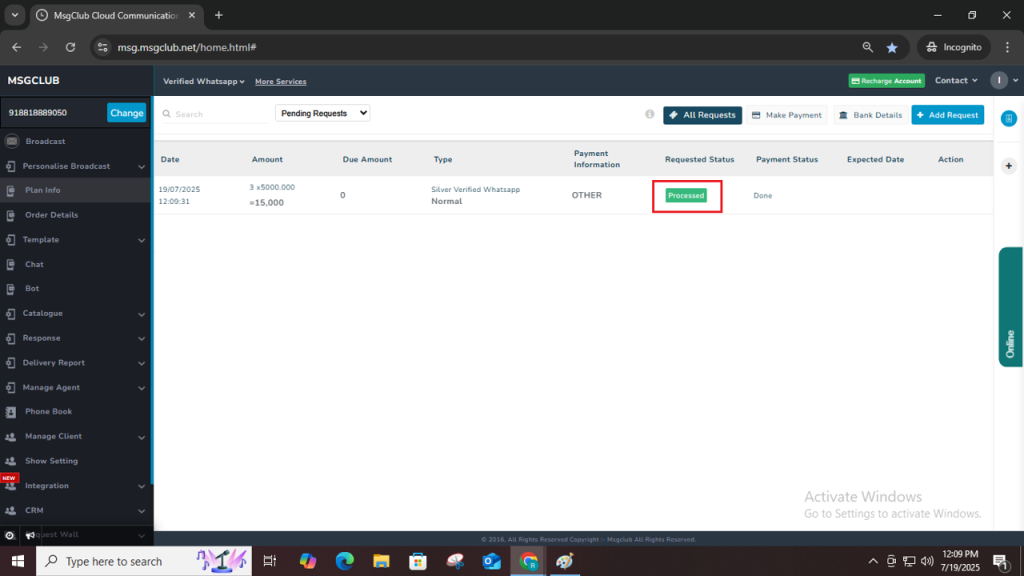Open Verified Whatsapp service dropdown
This screenshot has width=1024, height=576.
point(204,81)
